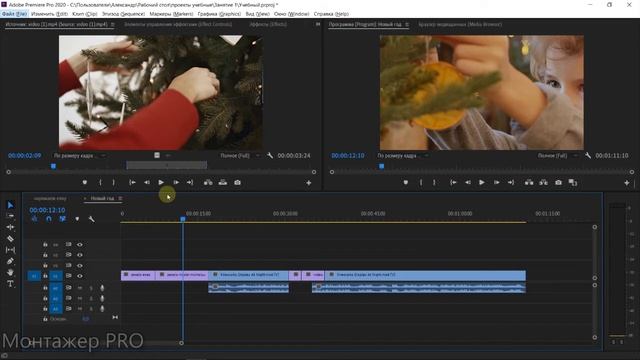Open Source zoom level dropdown 'По размеру кадра'
Screen dimensions: 640x360
pyautogui.click(x=80, y=156)
